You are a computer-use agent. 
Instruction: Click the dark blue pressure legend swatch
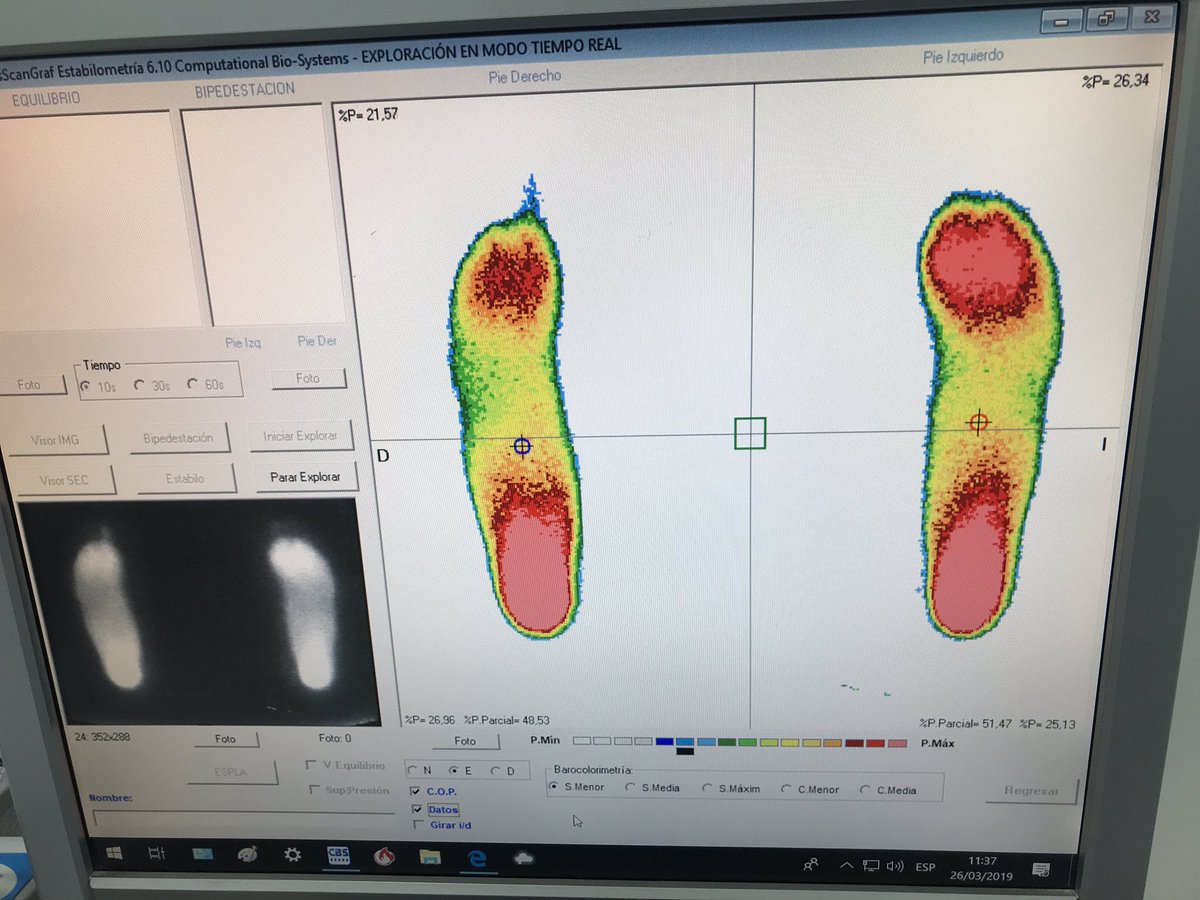(665, 741)
